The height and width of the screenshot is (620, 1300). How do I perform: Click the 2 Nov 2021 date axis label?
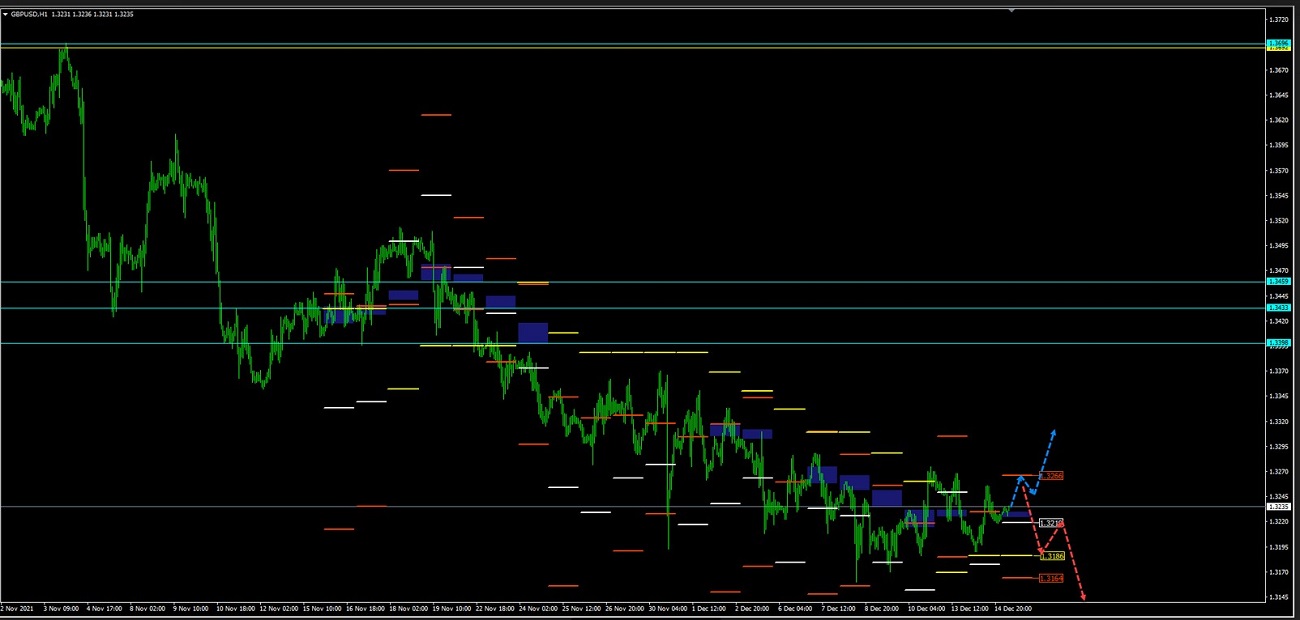click(x=17, y=608)
